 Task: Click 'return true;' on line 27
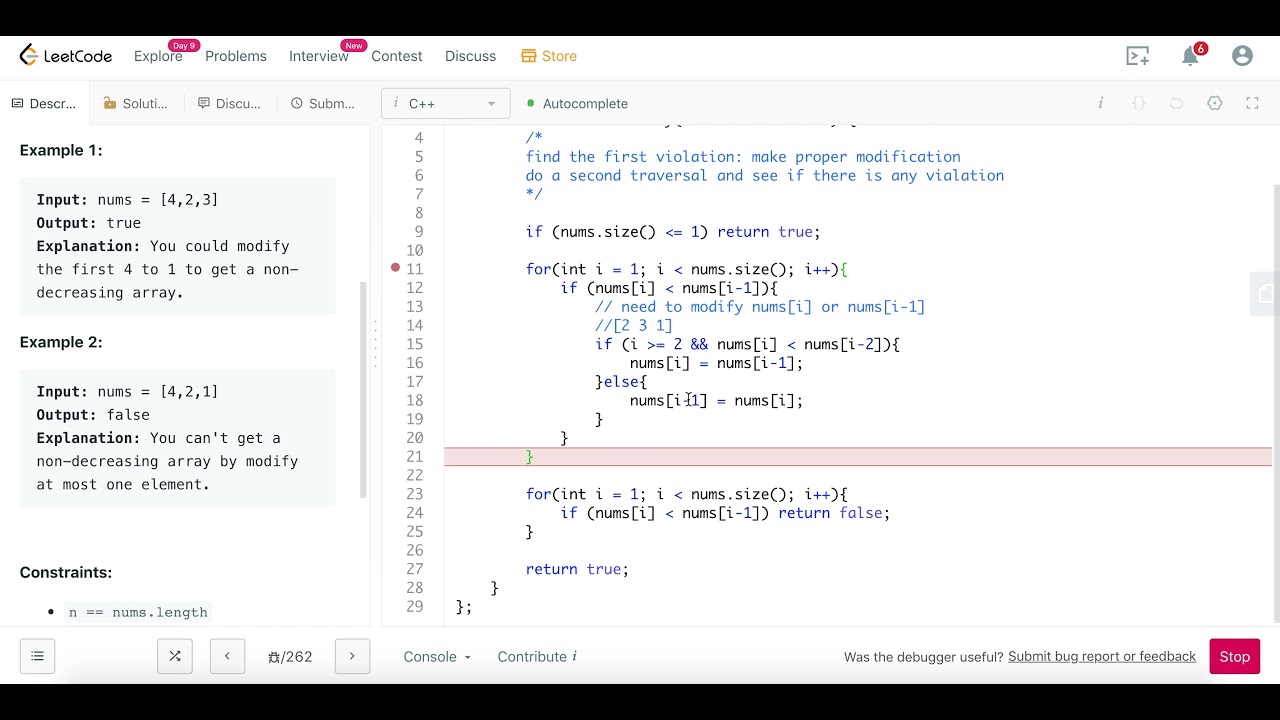point(577,569)
